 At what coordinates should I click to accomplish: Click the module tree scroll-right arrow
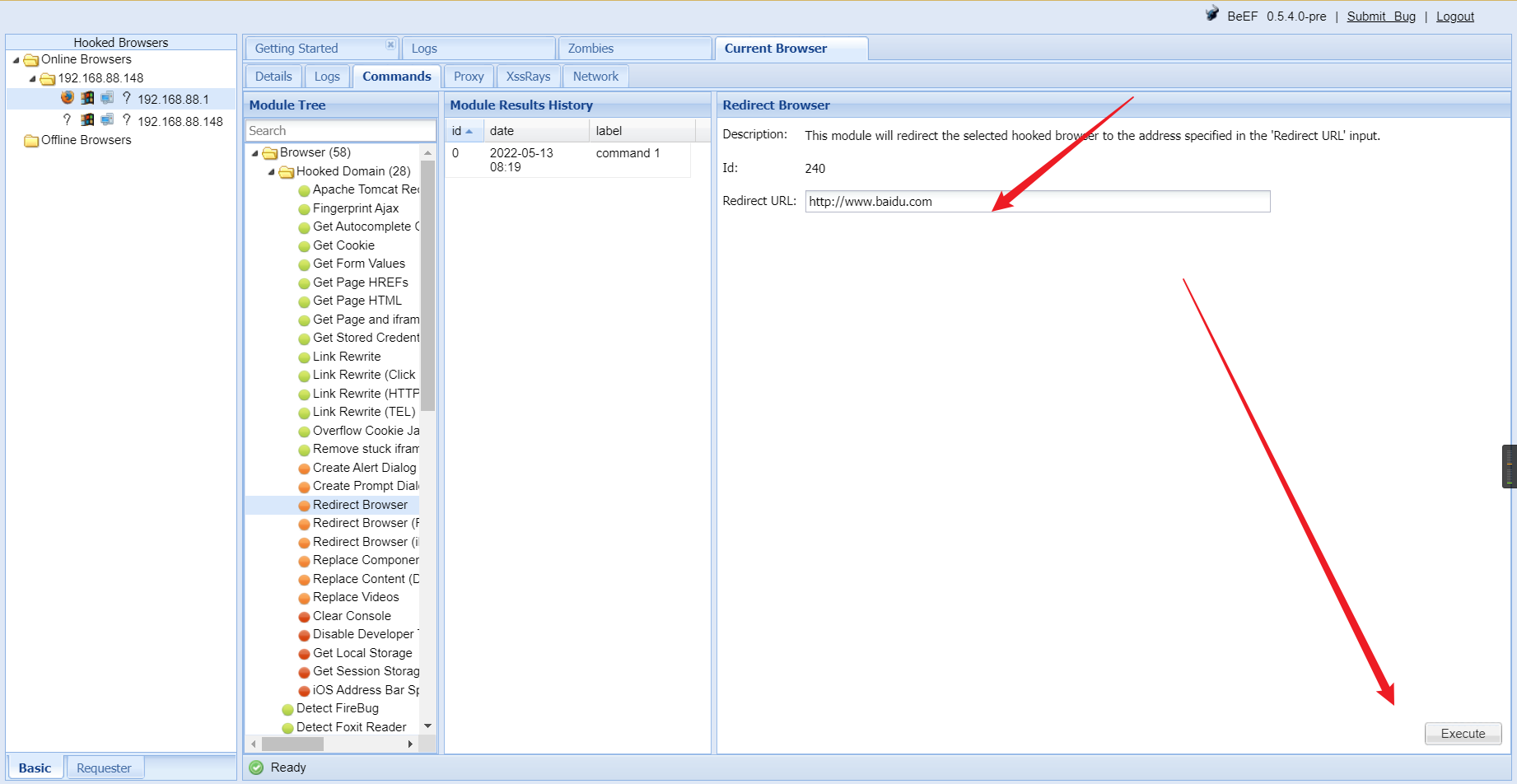tap(410, 744)
